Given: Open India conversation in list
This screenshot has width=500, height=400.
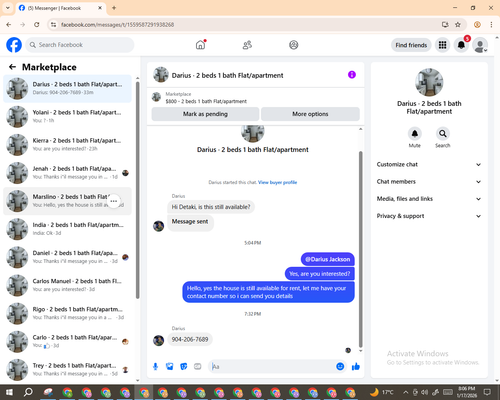Looking at the screenshot, I should point(67,229).
